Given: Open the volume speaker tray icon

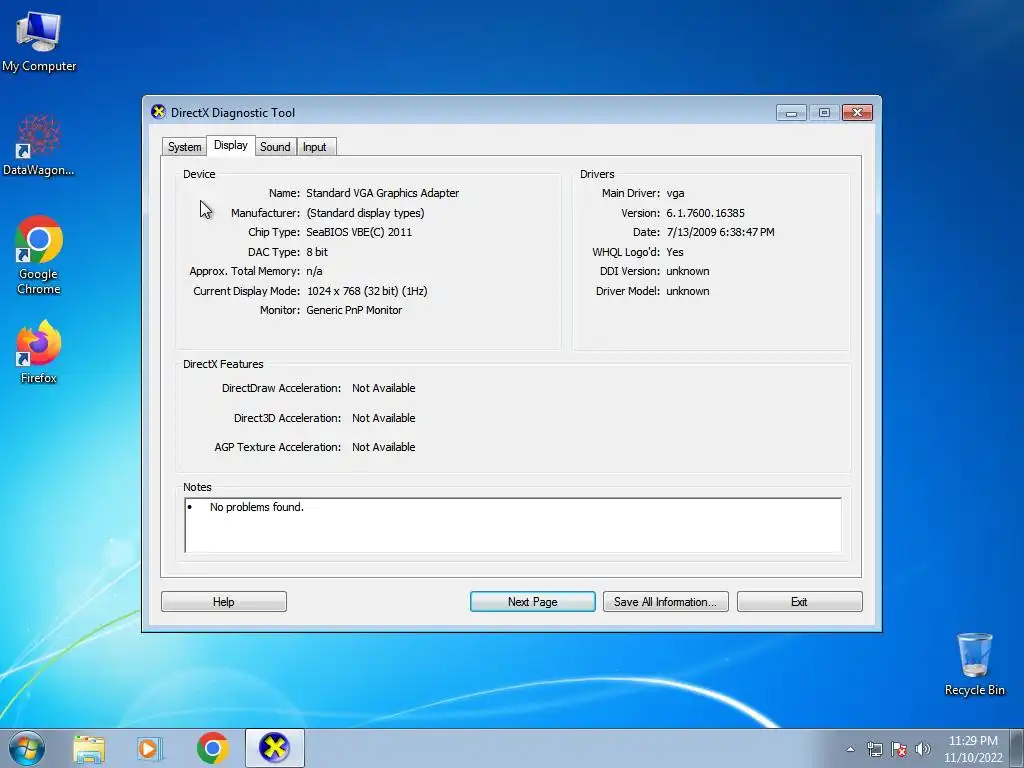Looking at the screenshot, I should 923,749.
